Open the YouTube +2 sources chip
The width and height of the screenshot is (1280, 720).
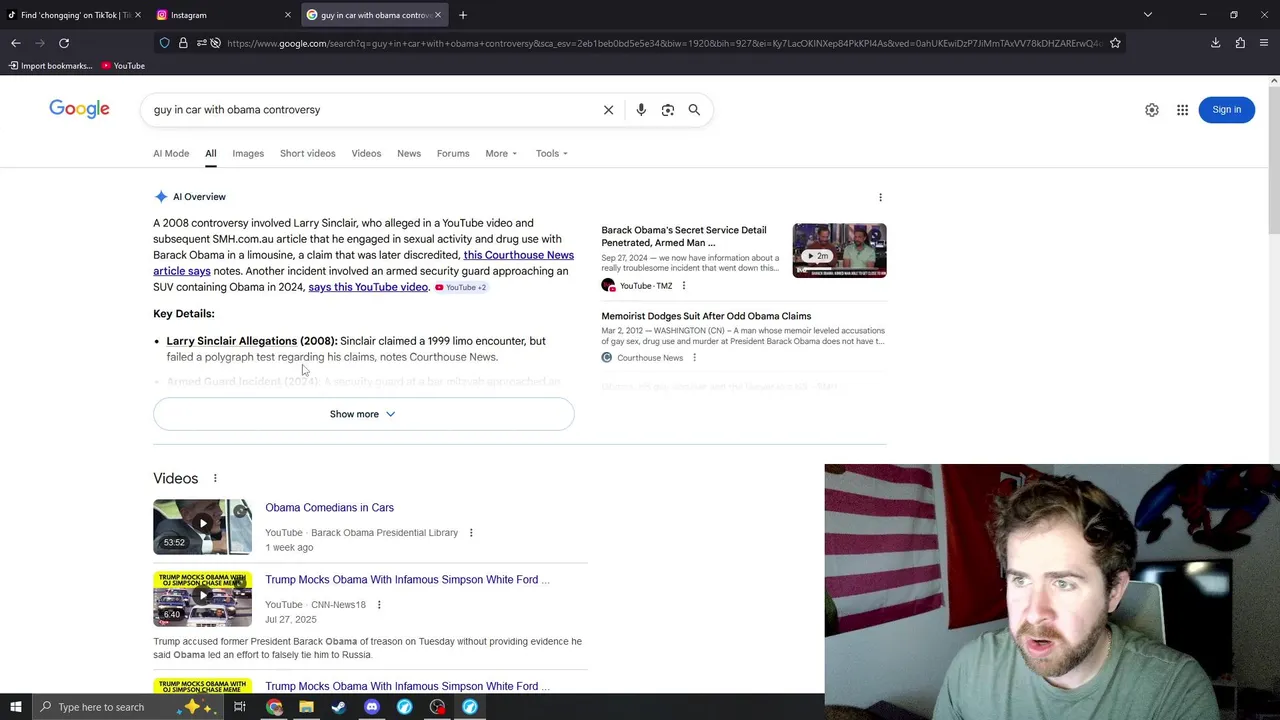tap(461, 288)
